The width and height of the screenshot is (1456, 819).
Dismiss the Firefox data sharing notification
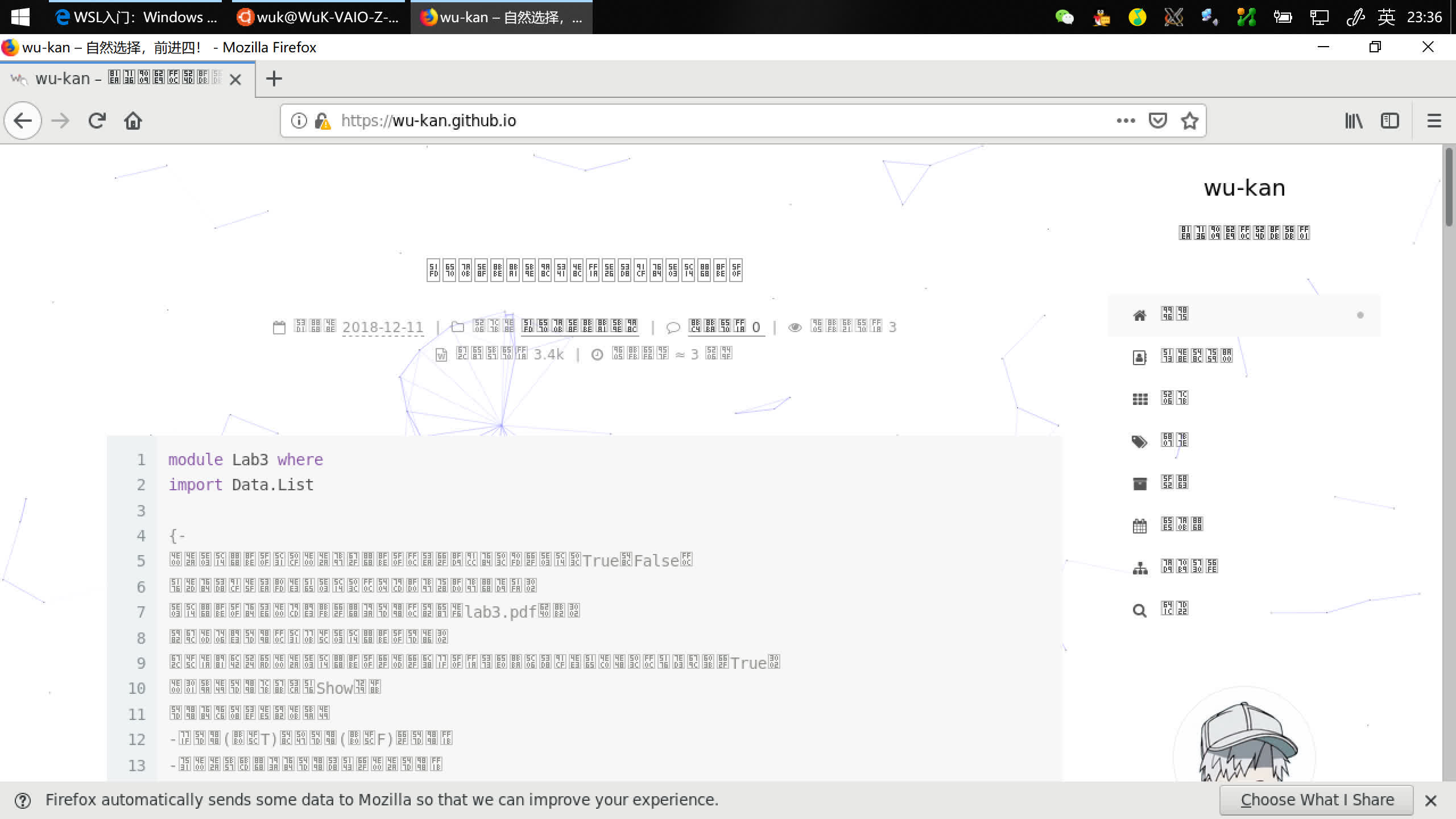[1431, 800]
